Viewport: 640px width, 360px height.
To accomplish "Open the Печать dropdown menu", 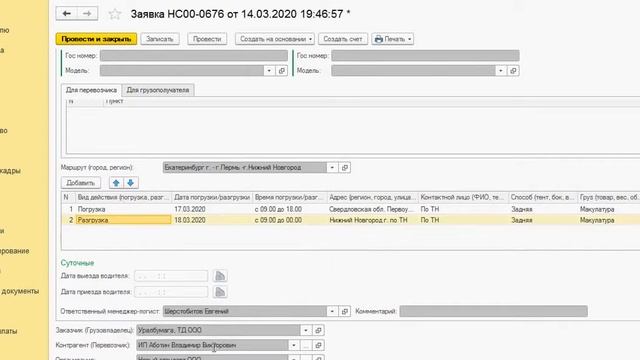I will click(x=393, y=39).
